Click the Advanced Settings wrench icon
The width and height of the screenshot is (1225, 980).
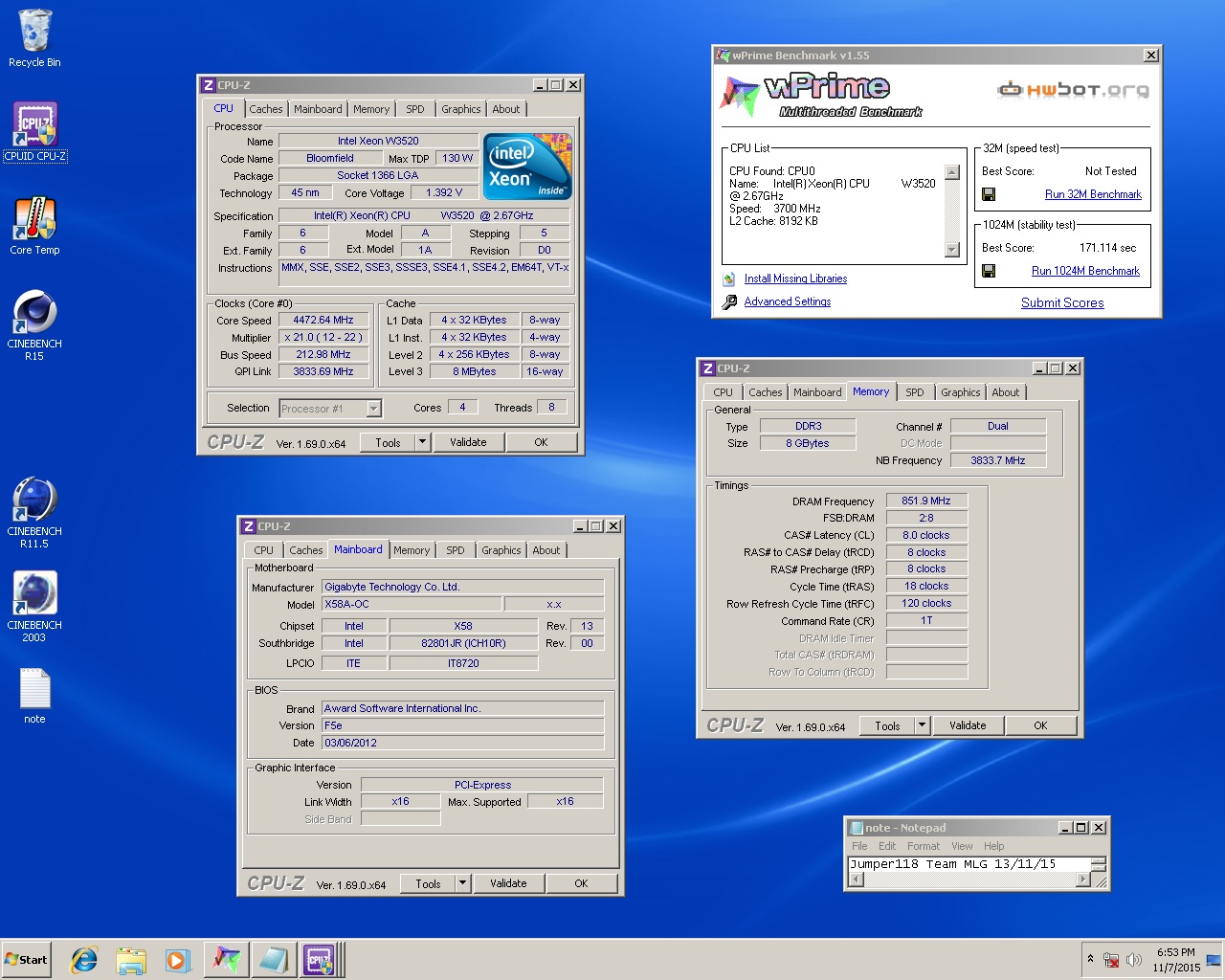pyautogui.click(x=729, y=302)
